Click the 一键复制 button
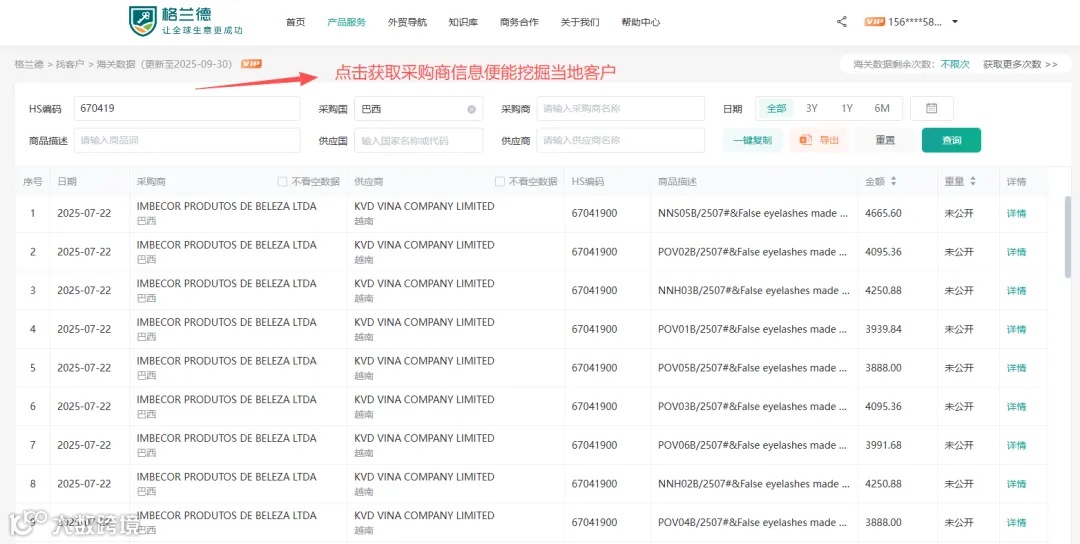 click(752, 140)
